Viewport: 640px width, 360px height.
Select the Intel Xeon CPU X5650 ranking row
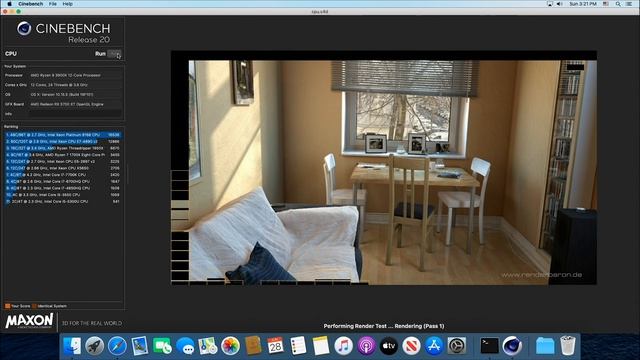[x=62, y=168]
